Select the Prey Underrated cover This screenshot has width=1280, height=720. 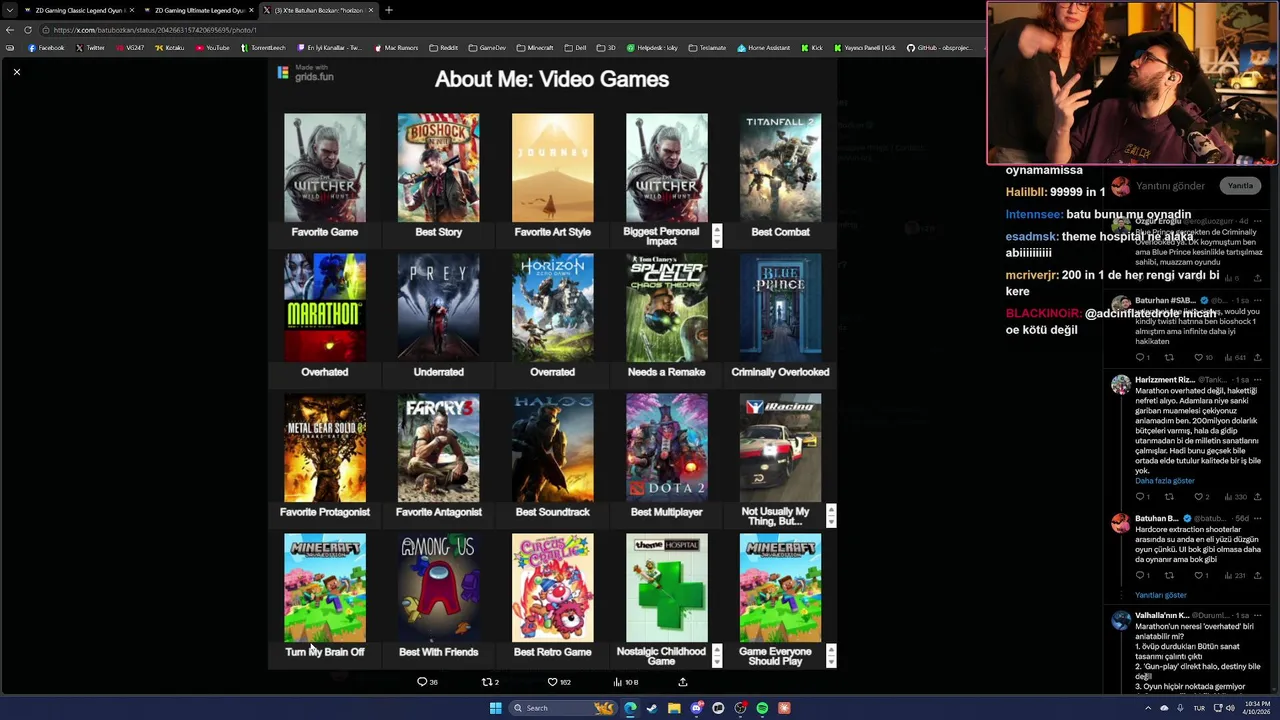[438, 307]
